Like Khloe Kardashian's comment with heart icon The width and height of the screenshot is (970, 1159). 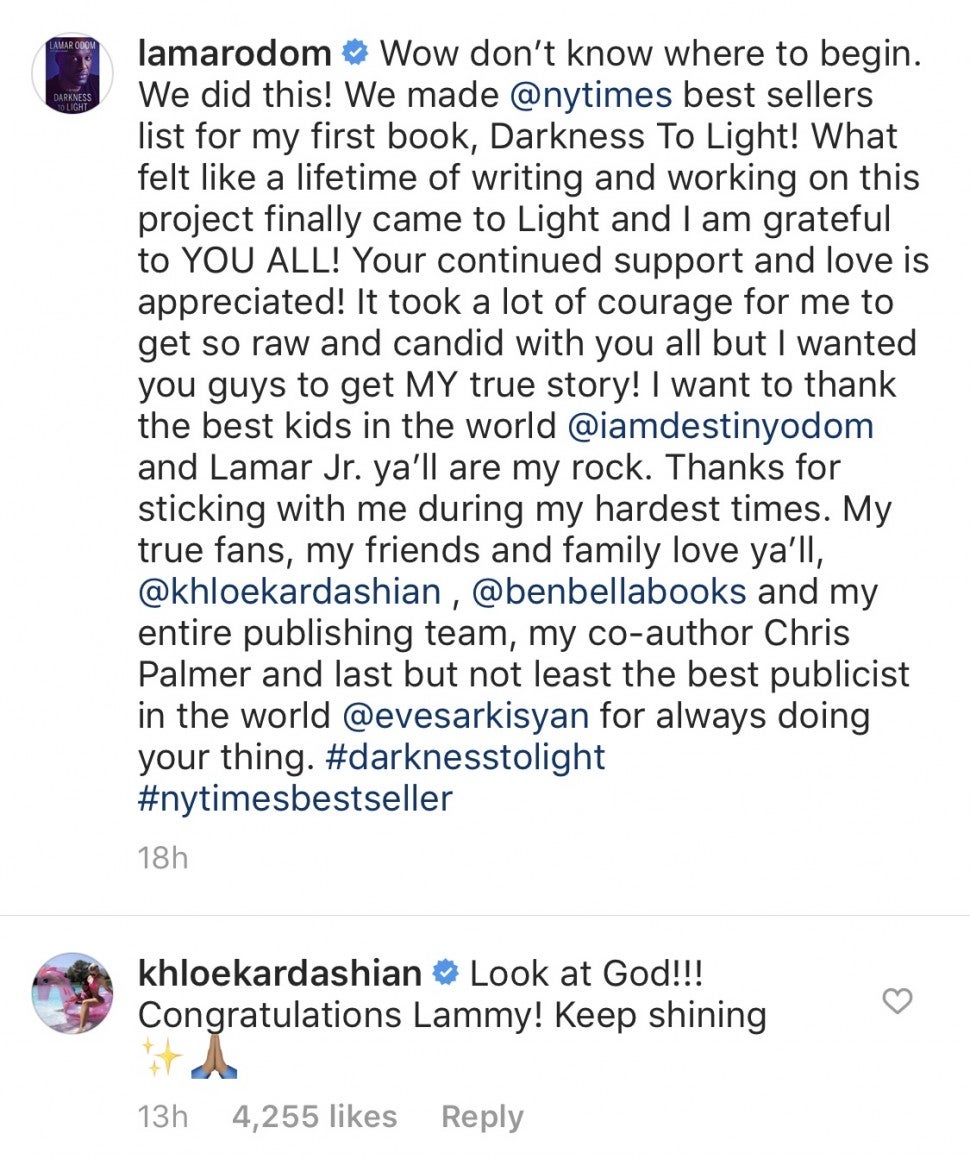pos(898,1000)
